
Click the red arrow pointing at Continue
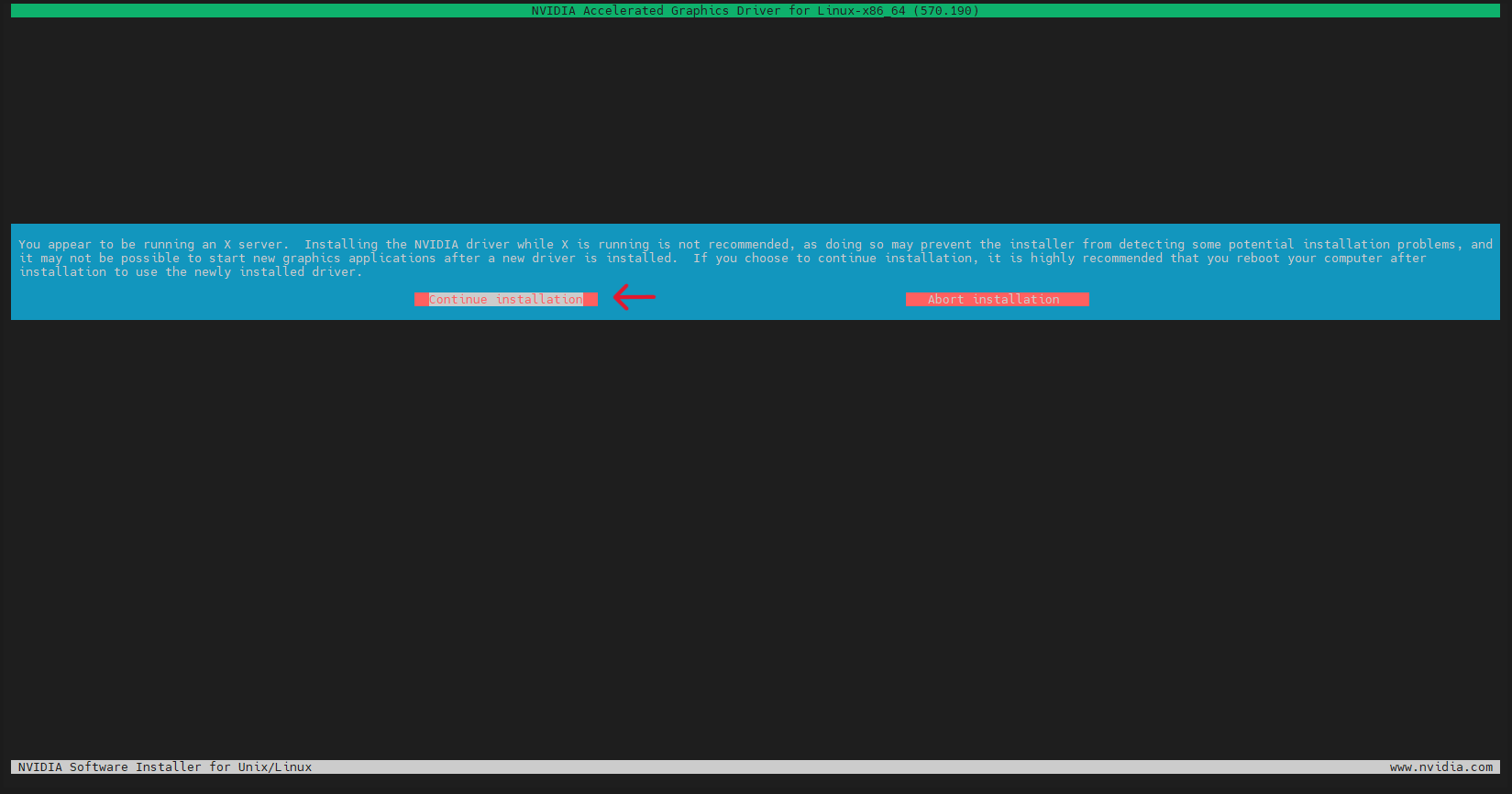[x=634, y=297]
